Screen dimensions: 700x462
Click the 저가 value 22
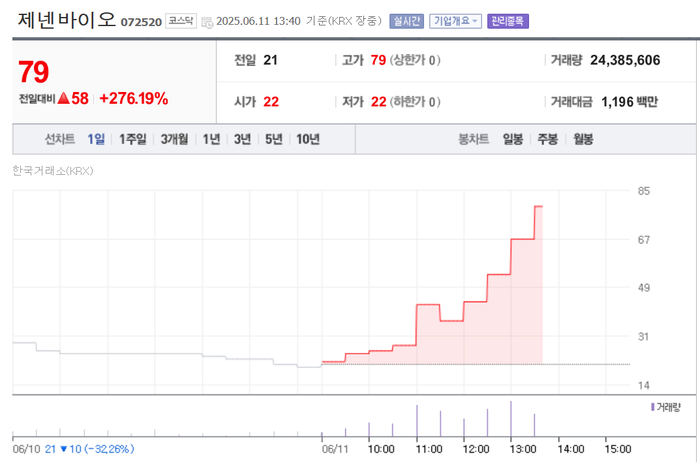click(x=379, y=102)
